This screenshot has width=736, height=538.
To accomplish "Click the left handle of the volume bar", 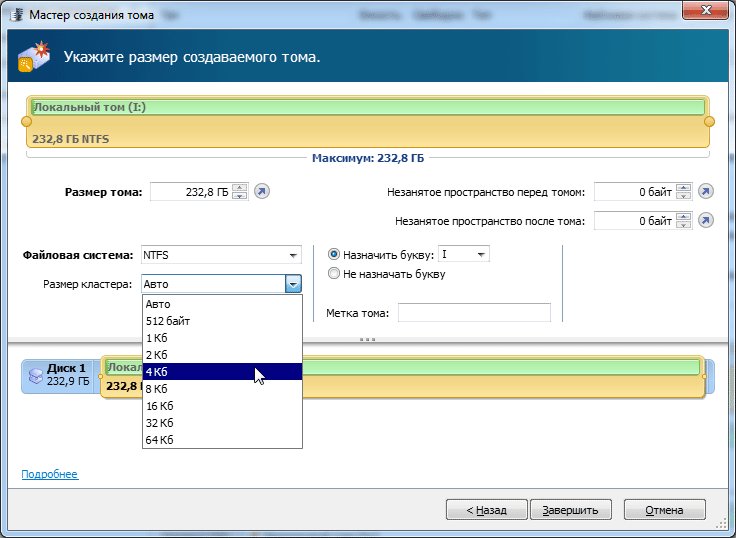I will tap(27, 121).
